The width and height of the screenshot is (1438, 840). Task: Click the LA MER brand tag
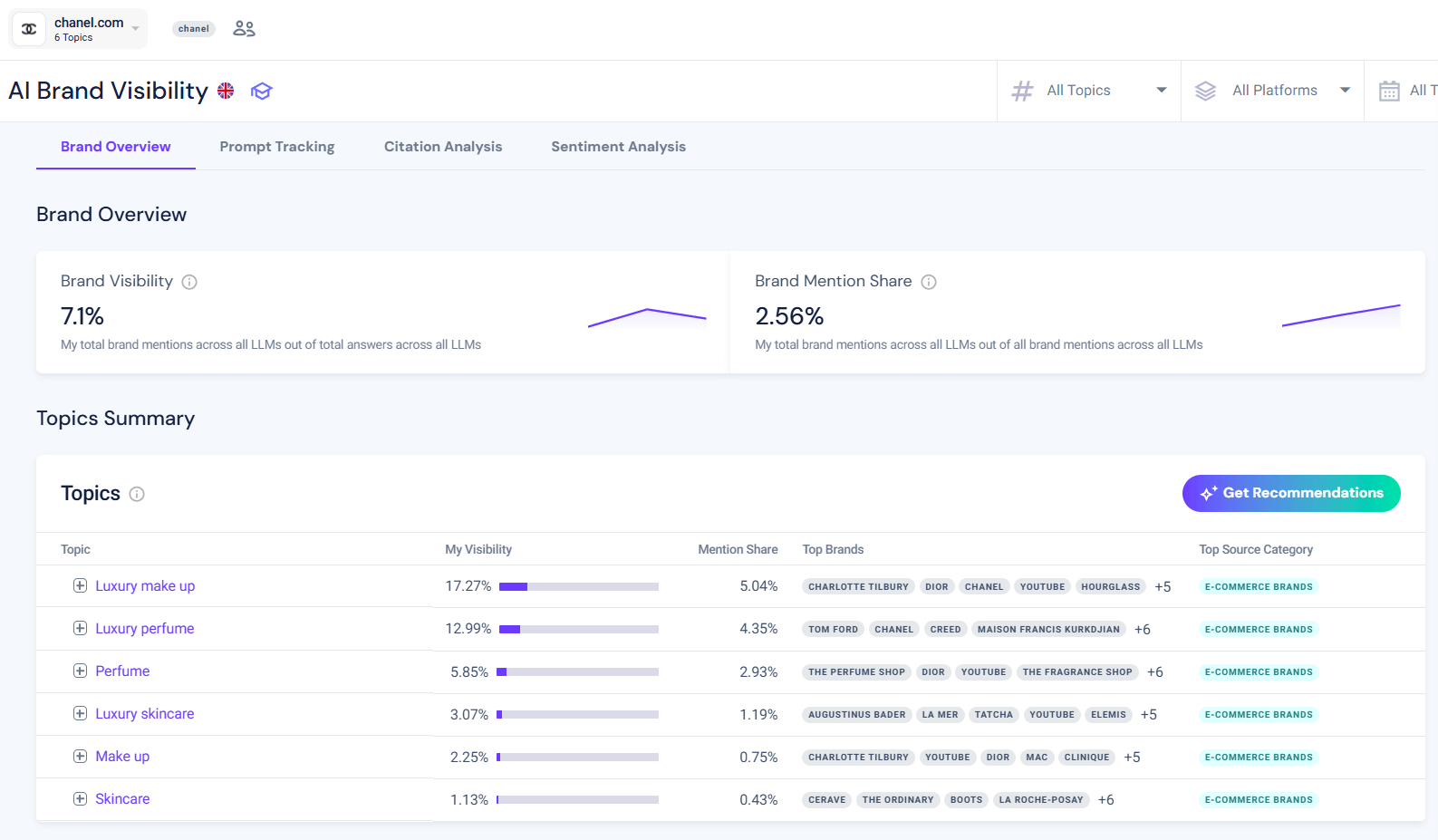click(x=940, y=715)
